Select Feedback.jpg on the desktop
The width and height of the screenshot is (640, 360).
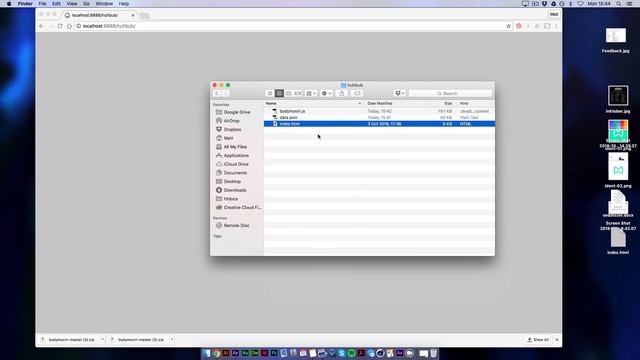(616, 40)
